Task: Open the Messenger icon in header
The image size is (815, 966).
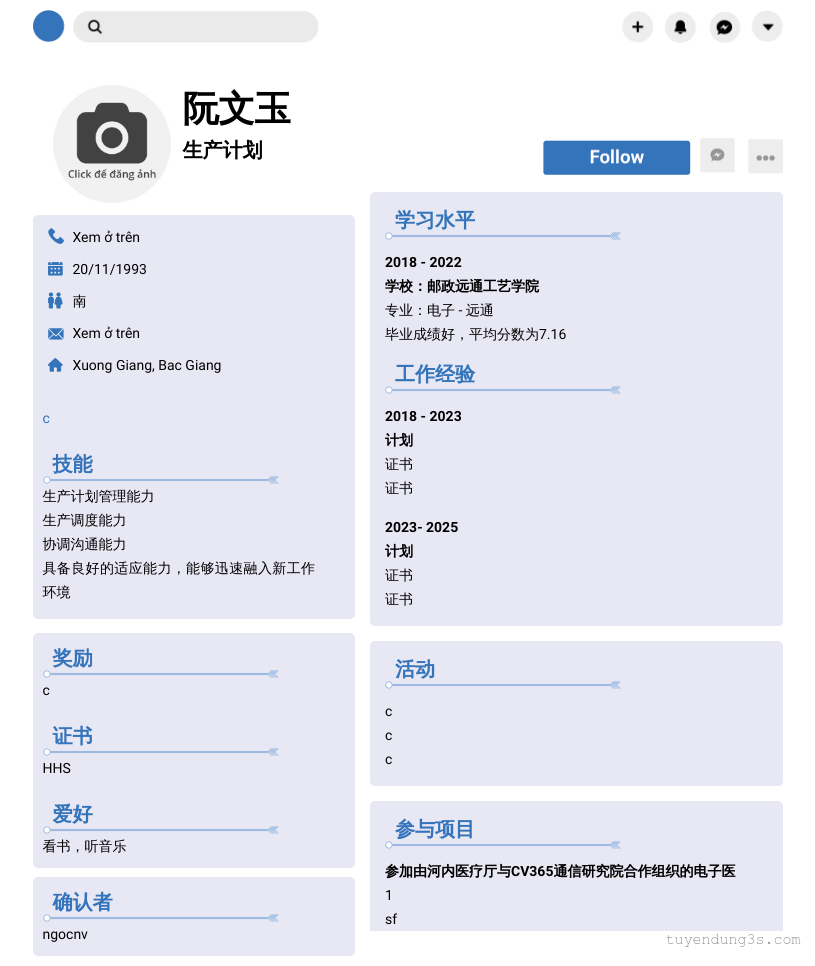Action: tap(724, 26)
